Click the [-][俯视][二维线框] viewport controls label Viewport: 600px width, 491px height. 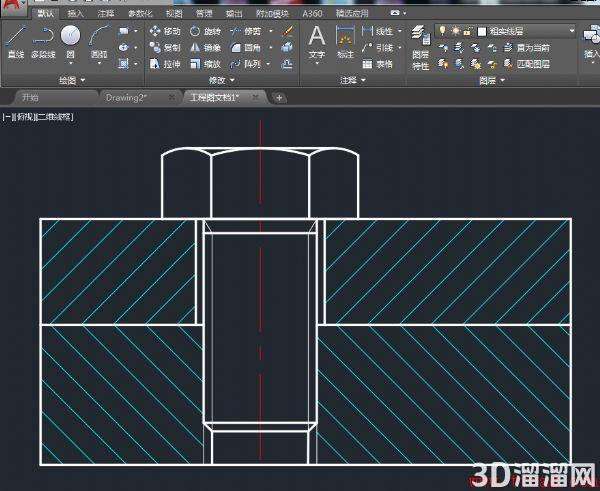38,117
